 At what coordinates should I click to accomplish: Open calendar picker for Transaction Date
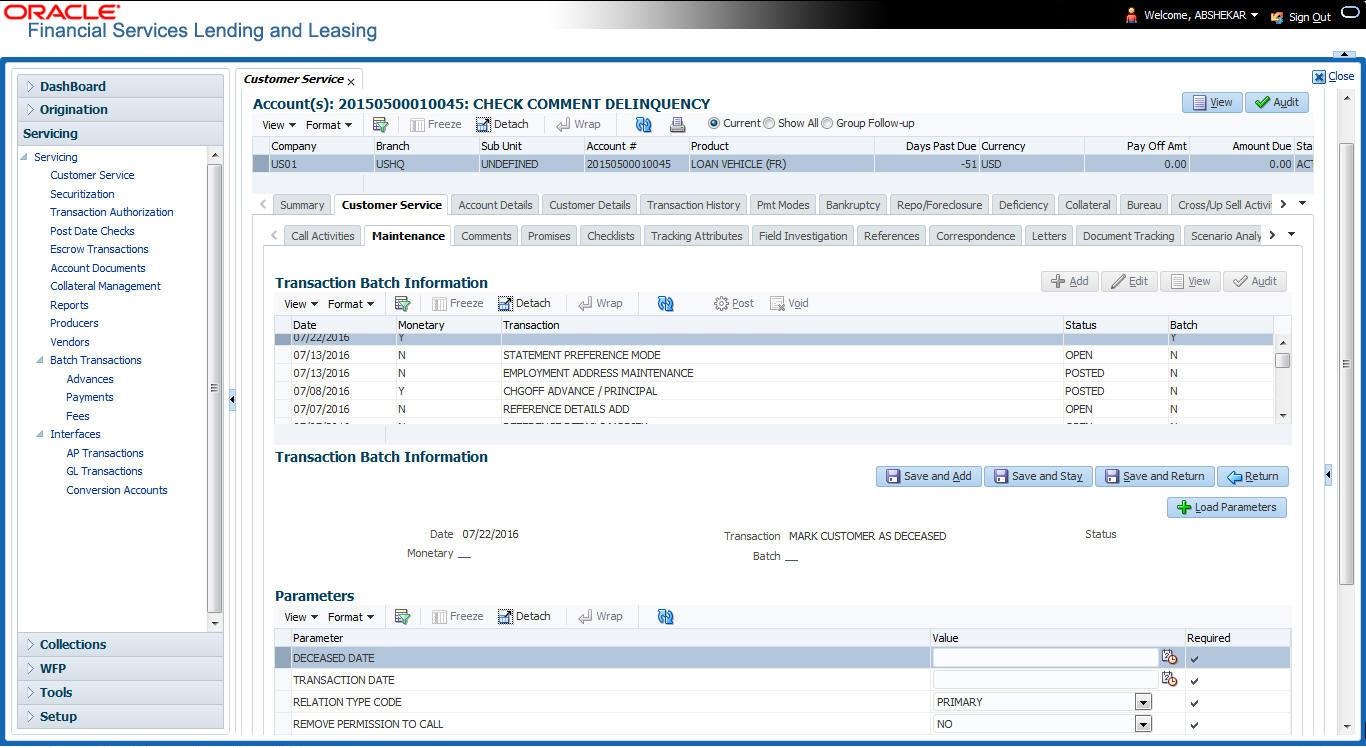tap(1169, 680)
